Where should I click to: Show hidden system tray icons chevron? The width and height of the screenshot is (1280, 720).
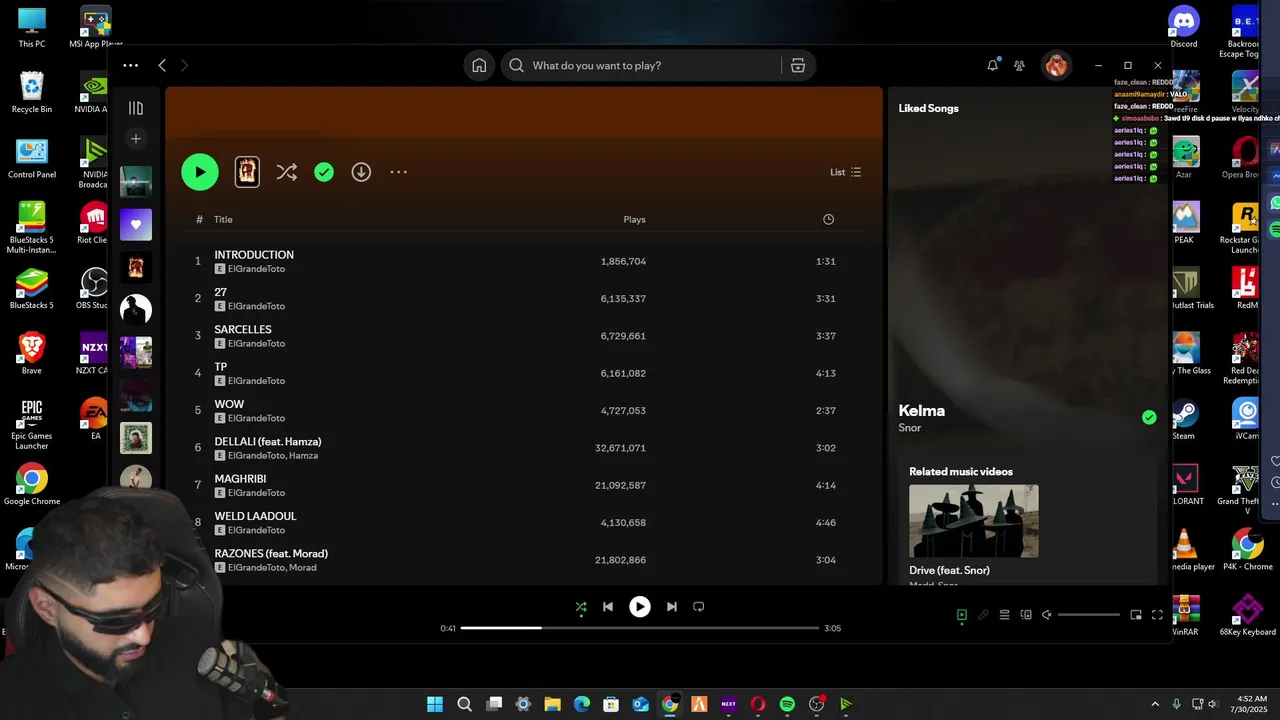[x=1155, y=704]
